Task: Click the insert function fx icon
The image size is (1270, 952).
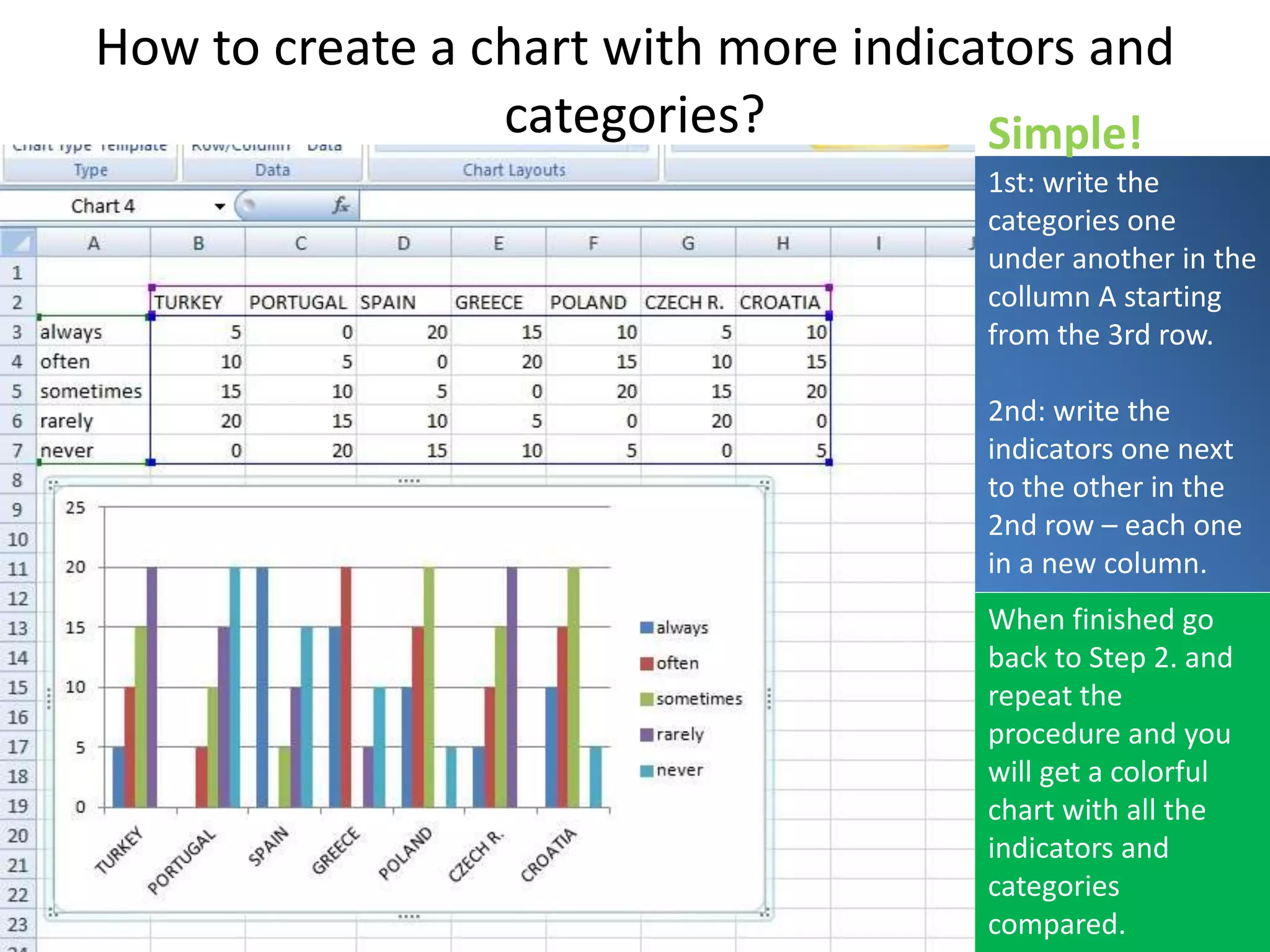Action: (340, 205)
